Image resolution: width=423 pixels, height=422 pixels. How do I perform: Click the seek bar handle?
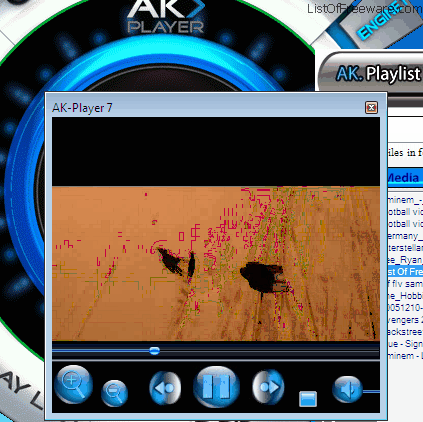154,350
